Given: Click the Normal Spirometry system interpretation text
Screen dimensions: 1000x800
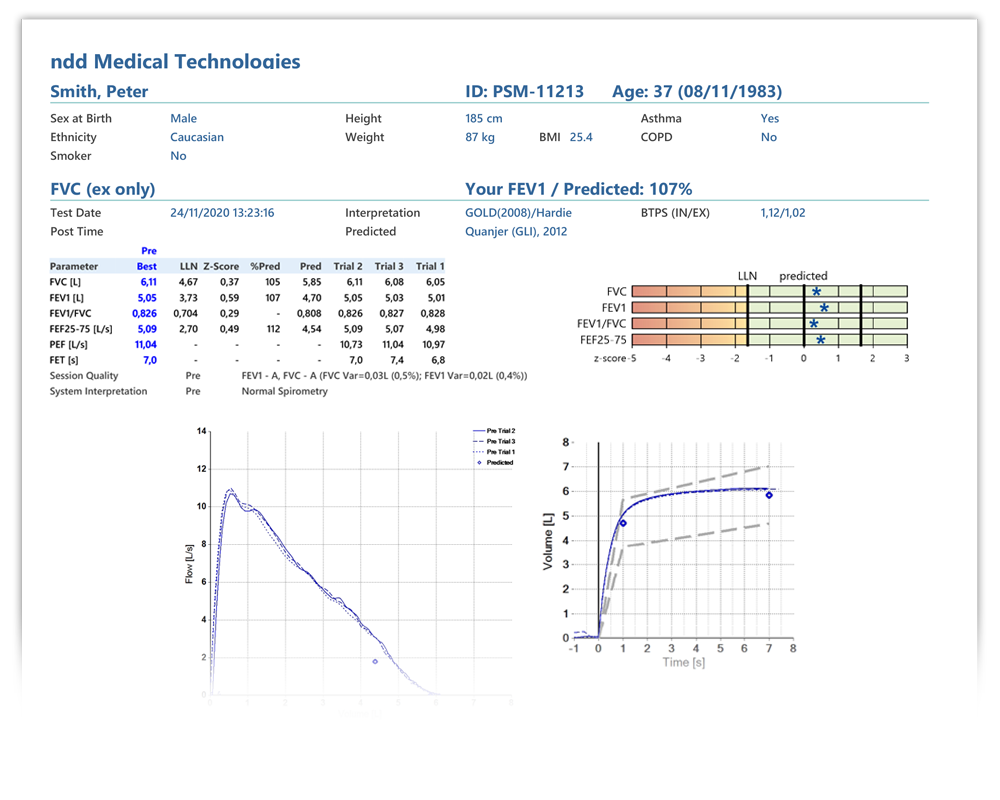Looking at the screenshot, I should pos(284,392).
